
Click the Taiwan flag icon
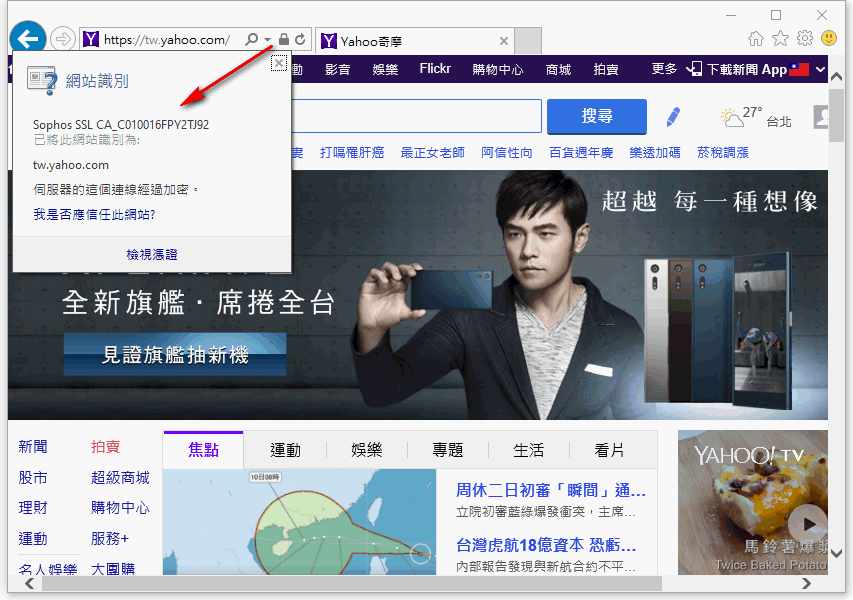(800, 69)
